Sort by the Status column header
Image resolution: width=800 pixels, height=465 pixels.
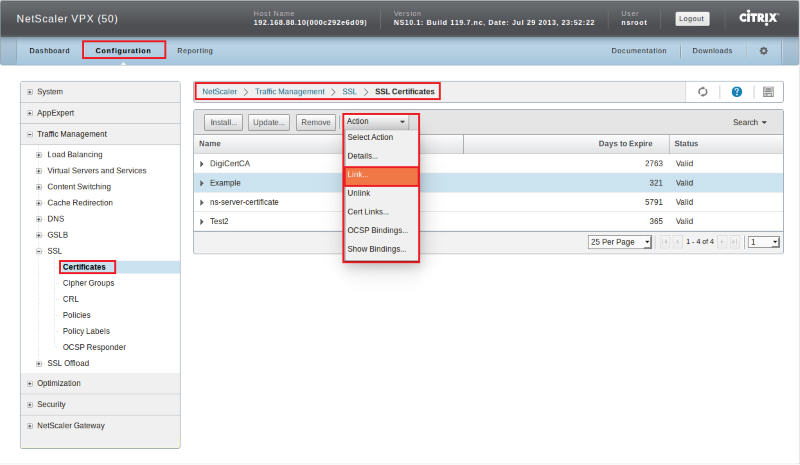(686, 144)
